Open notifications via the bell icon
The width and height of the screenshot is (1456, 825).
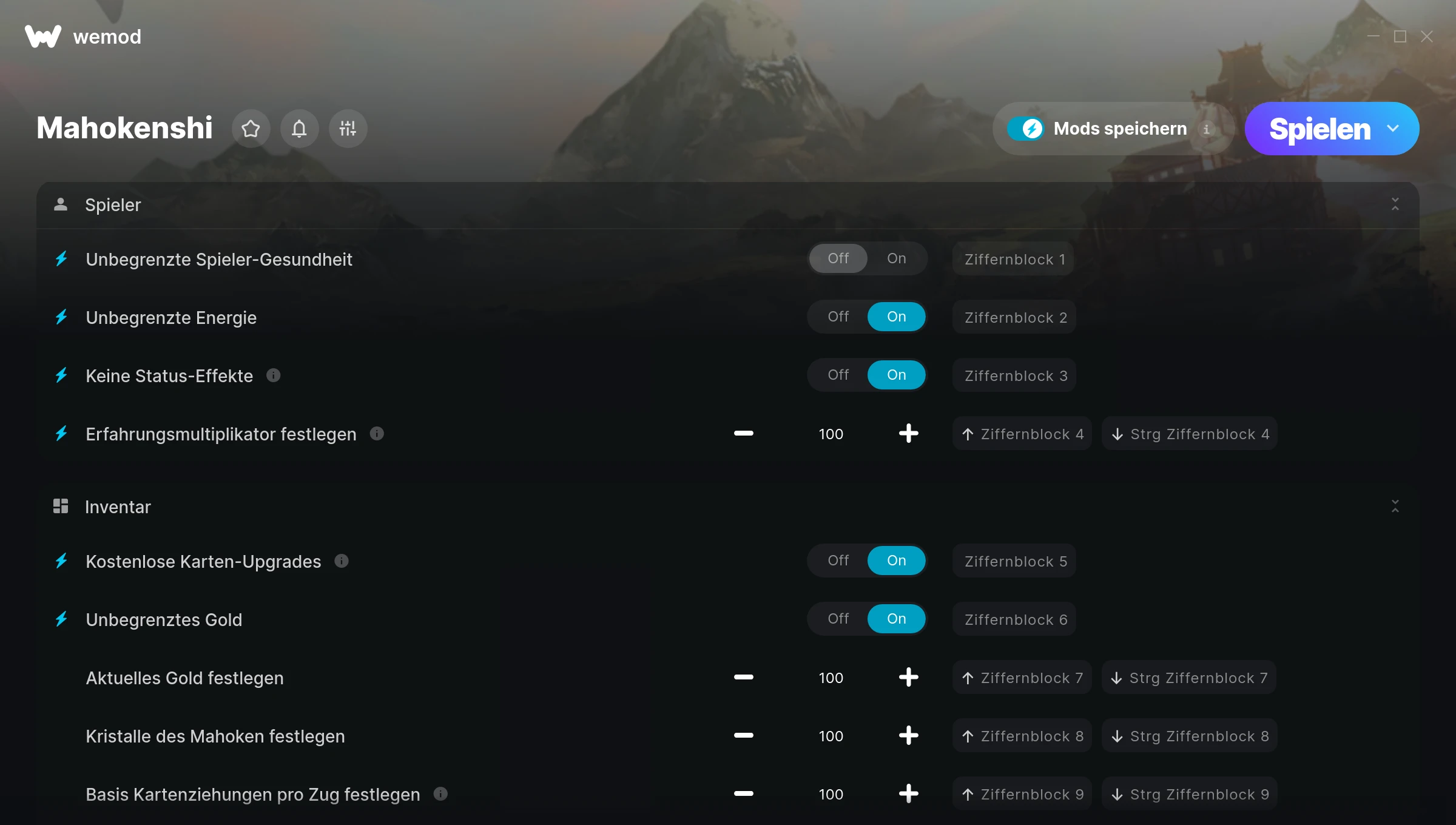[299, 129]
